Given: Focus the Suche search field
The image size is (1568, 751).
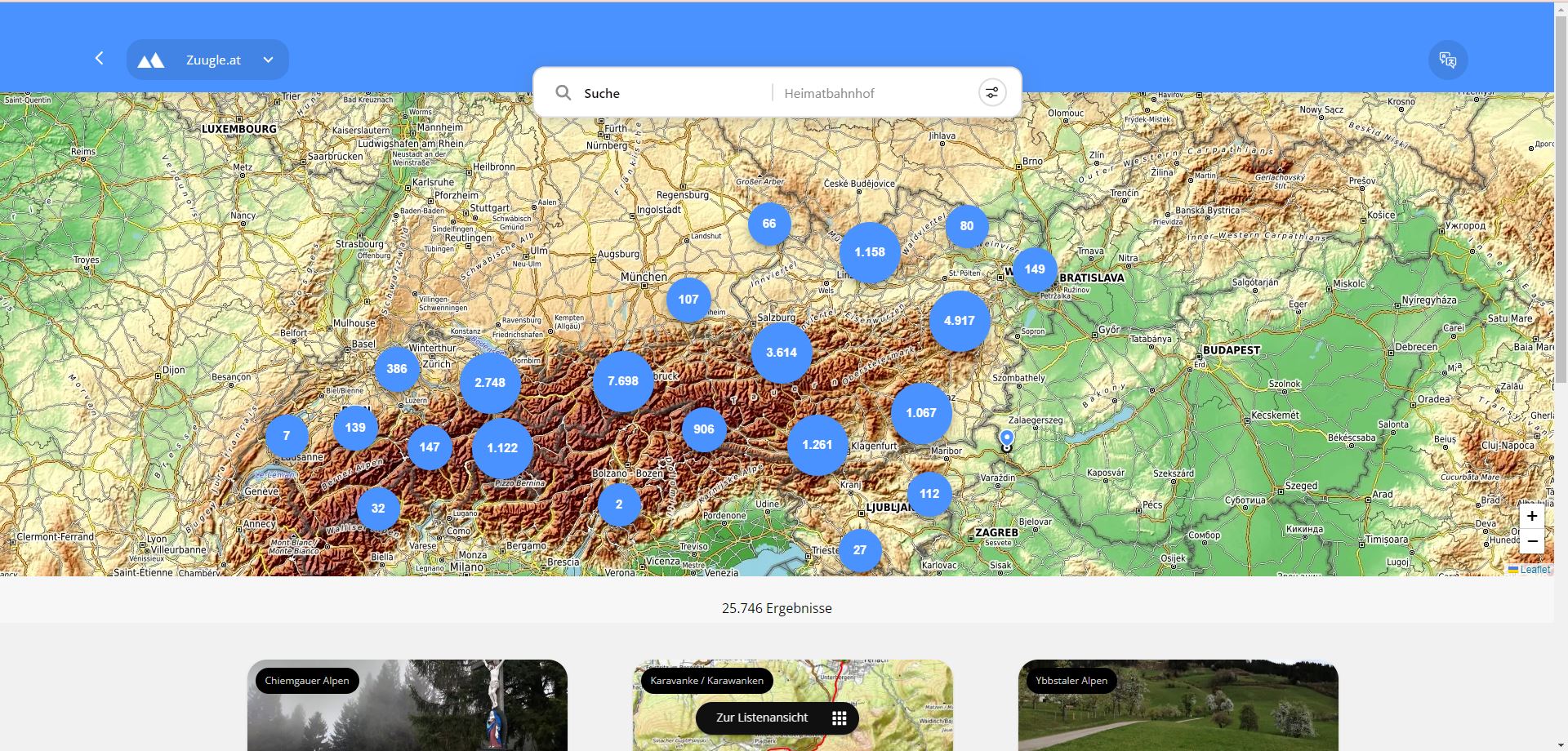Looking at the screenshot, I should click(670, 93).
